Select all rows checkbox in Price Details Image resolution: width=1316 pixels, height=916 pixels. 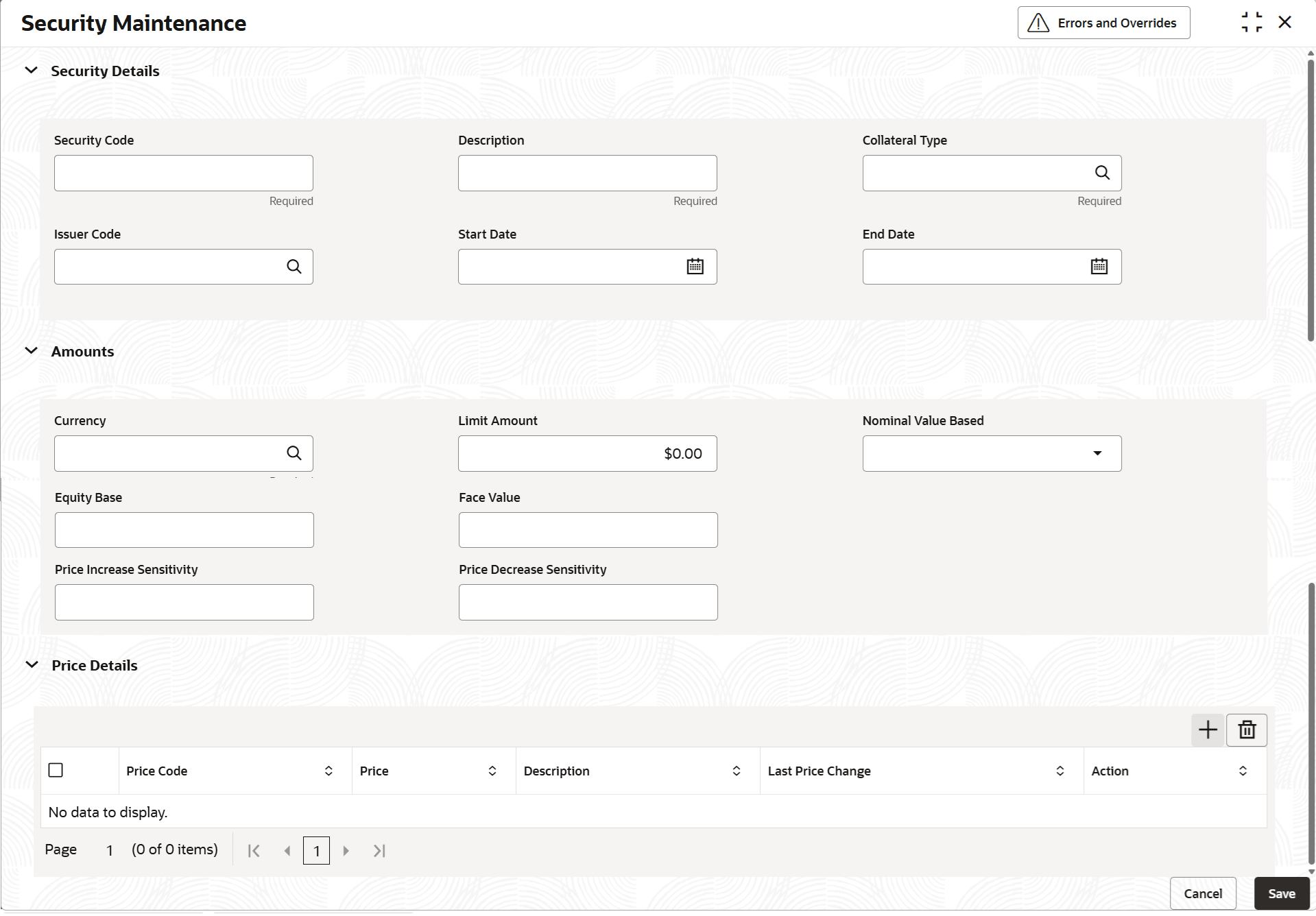[56, 770]
